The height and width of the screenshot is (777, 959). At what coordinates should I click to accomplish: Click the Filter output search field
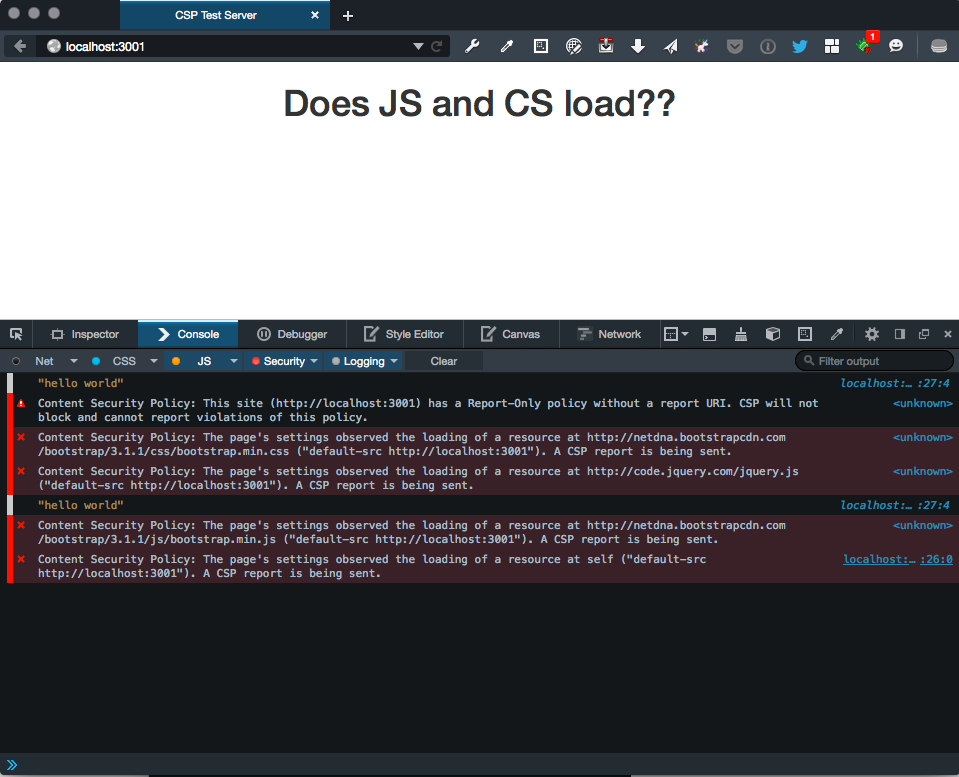coord(874,360)
